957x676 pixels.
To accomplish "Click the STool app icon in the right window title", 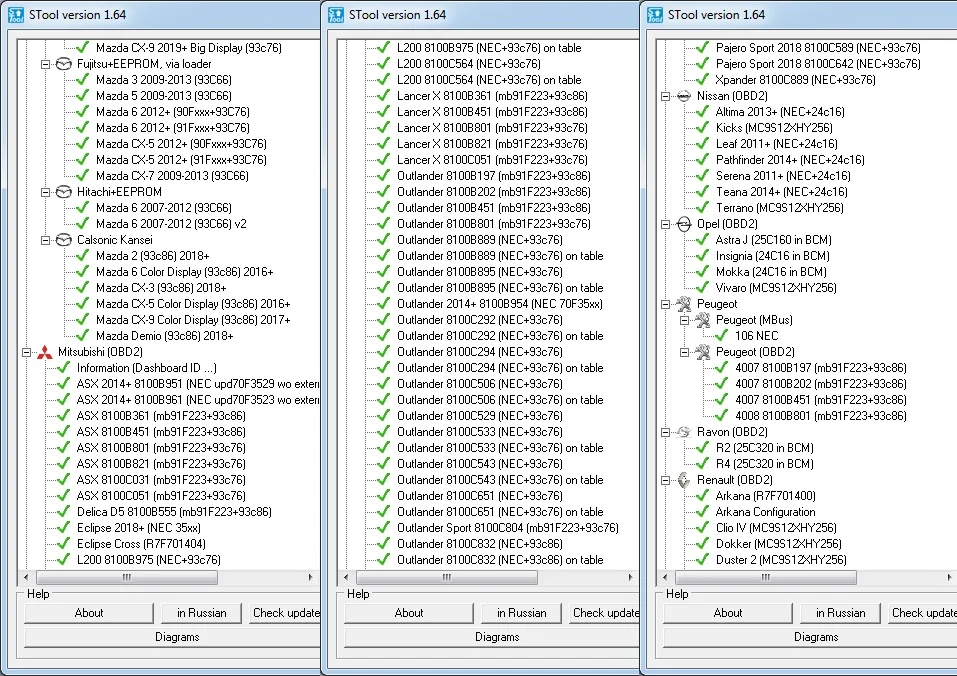I will (655, 15).
